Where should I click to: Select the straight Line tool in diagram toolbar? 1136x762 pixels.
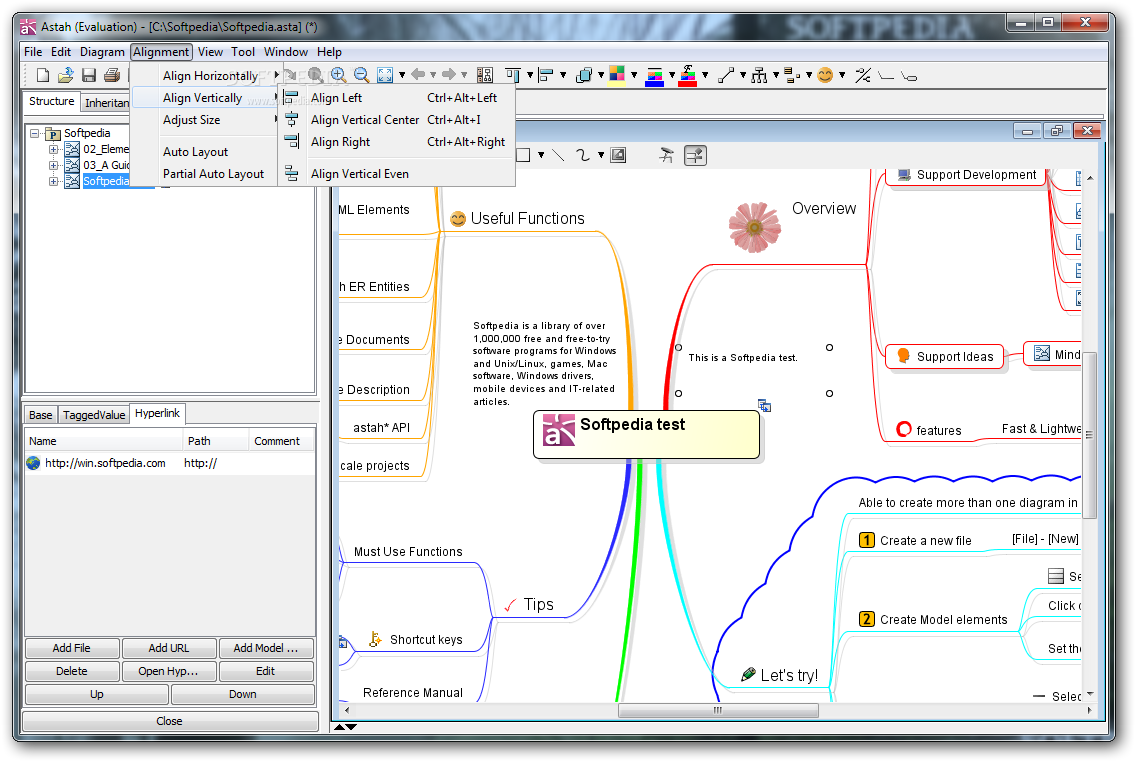[558, 155]
